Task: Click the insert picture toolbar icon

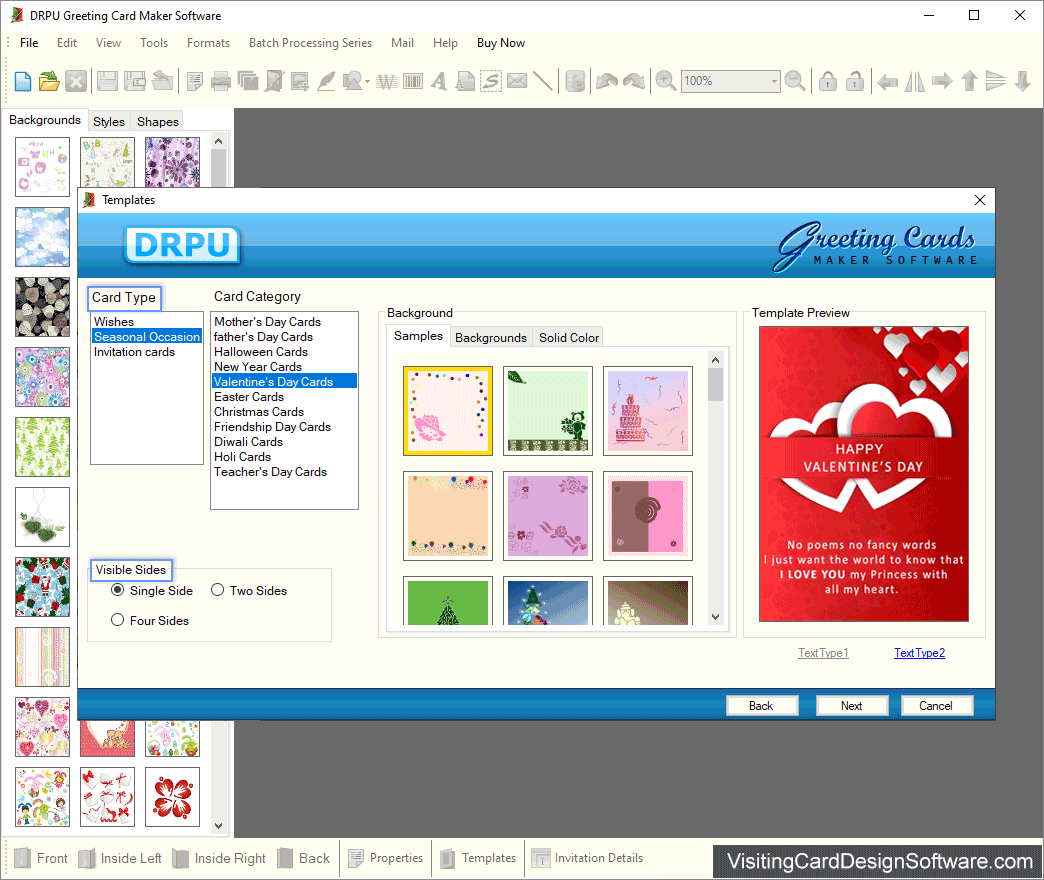Action: 300,81
